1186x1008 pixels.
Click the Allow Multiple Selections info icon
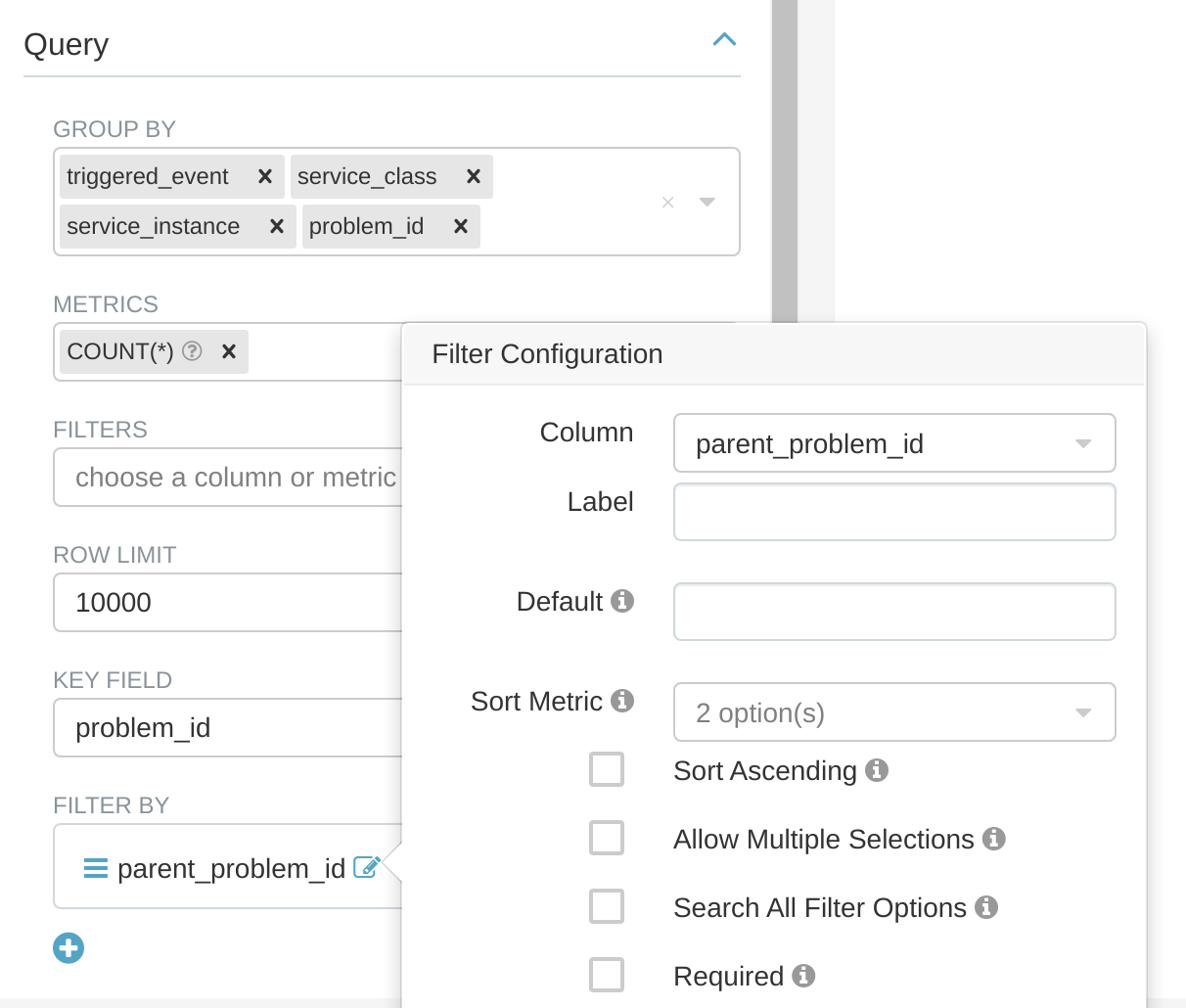(994, 838)
